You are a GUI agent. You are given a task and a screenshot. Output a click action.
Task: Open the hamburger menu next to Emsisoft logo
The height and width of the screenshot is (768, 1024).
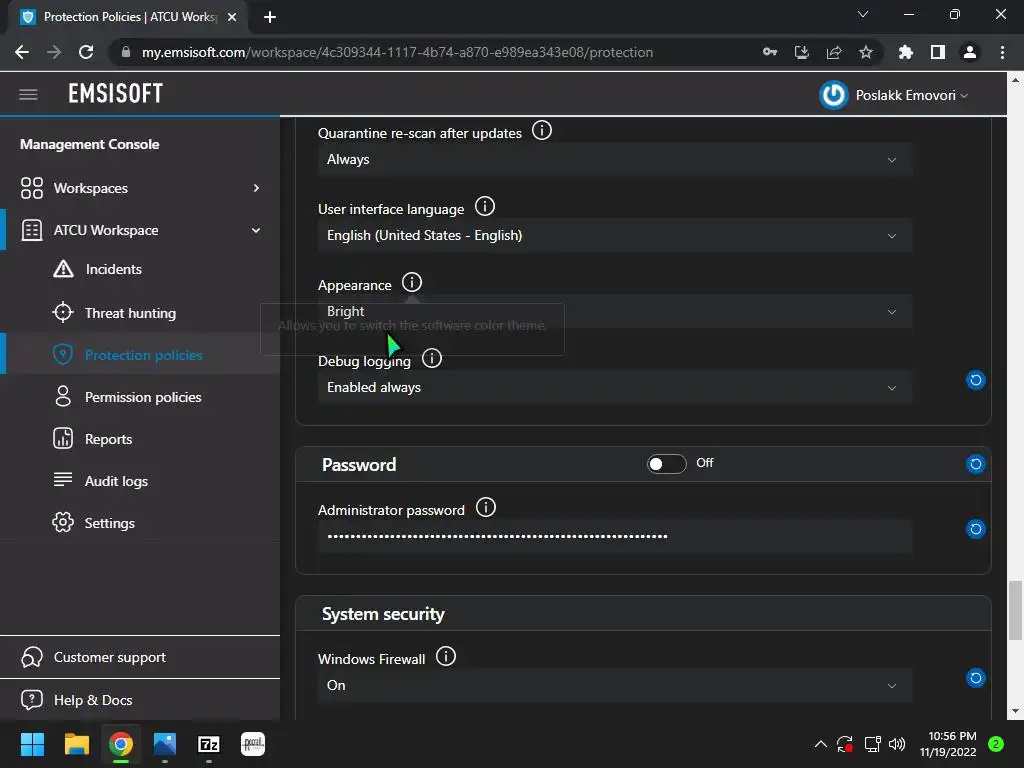(28, 95)
